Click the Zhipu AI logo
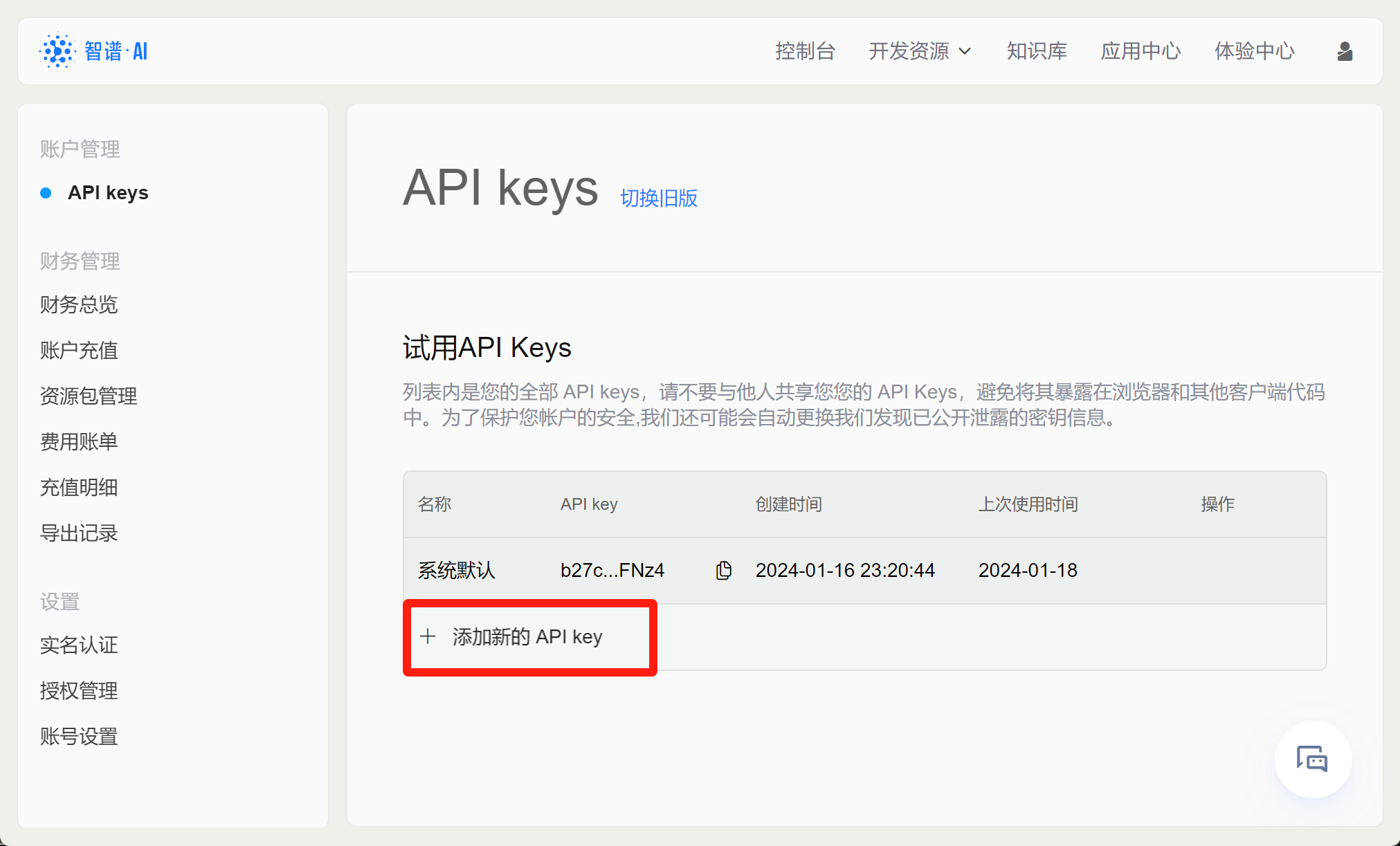1400x846 pixels. point(94,51)
